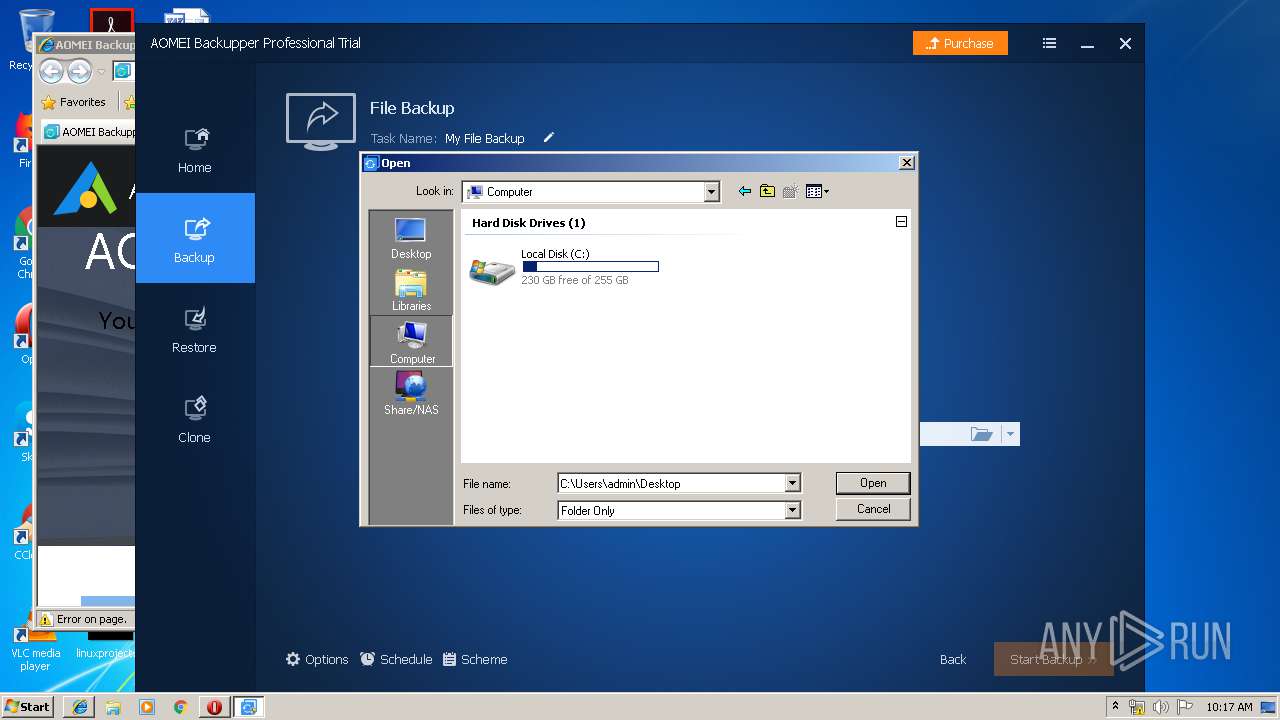The image size is (1280, 720).
Task: Open the Files of type dropdown
Action: (792, 510)
